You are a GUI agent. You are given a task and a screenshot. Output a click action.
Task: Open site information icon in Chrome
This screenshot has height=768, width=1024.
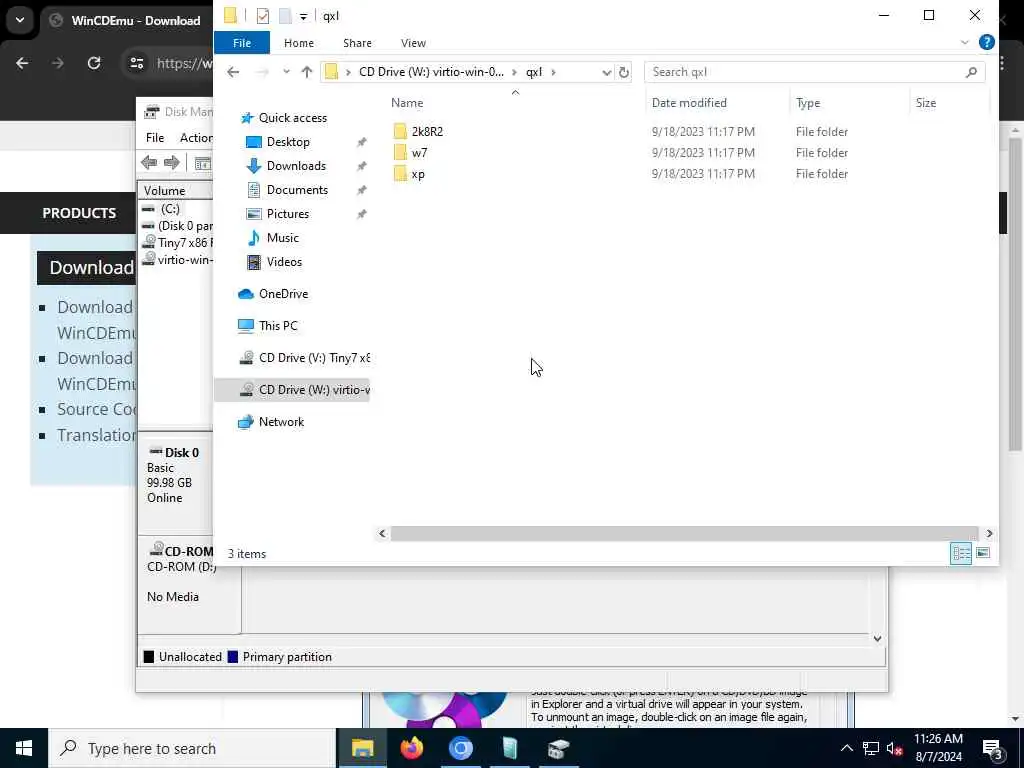(x=136, y=63)
